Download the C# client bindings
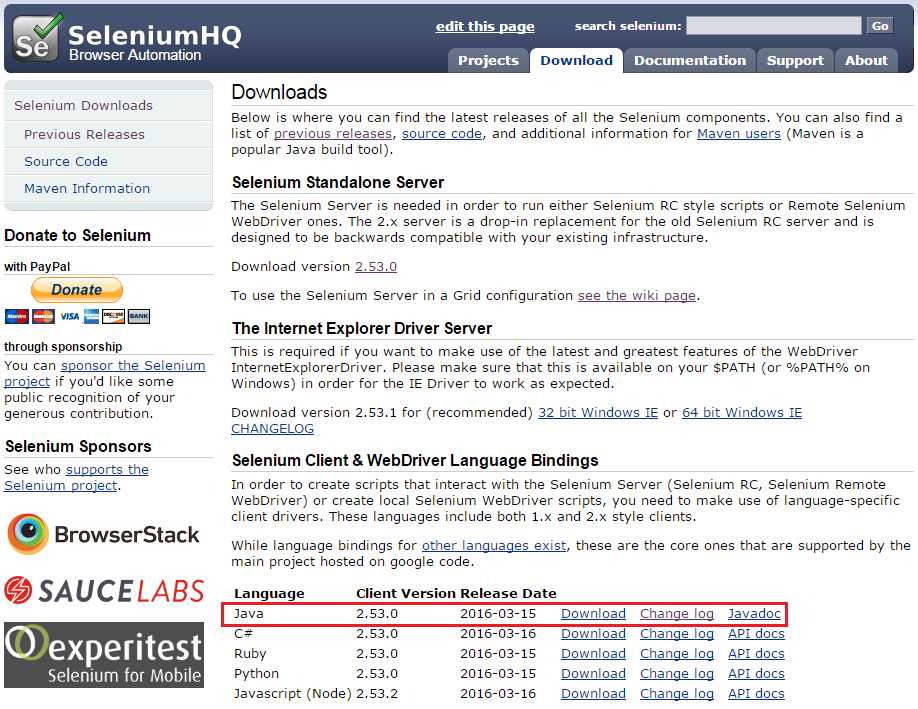 [x=593, y=633]
